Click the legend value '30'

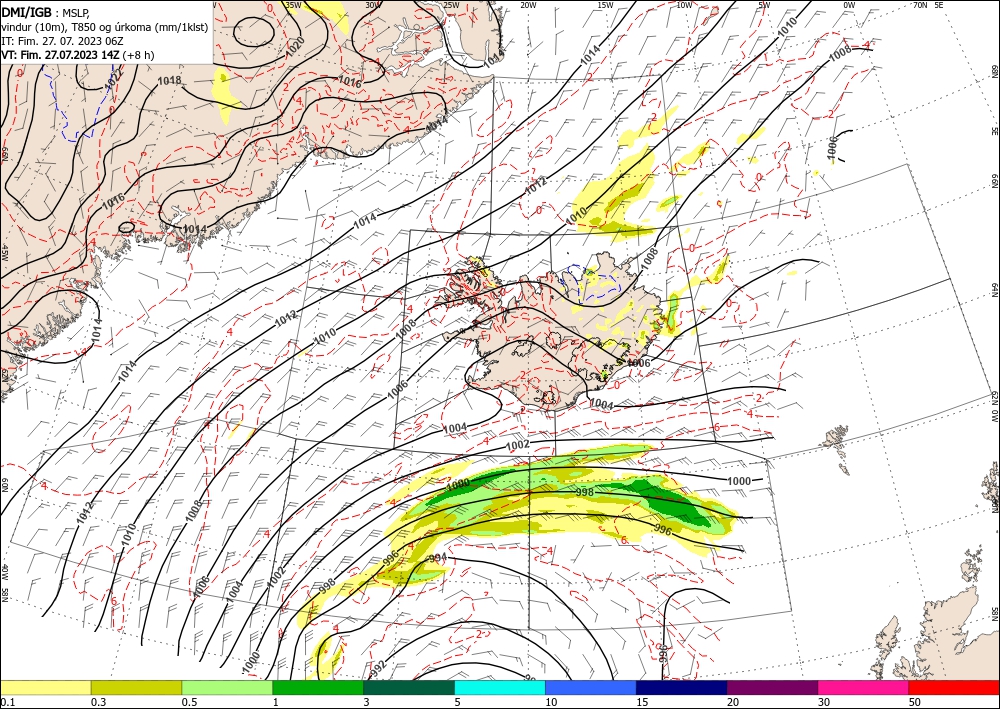(824, 702)
